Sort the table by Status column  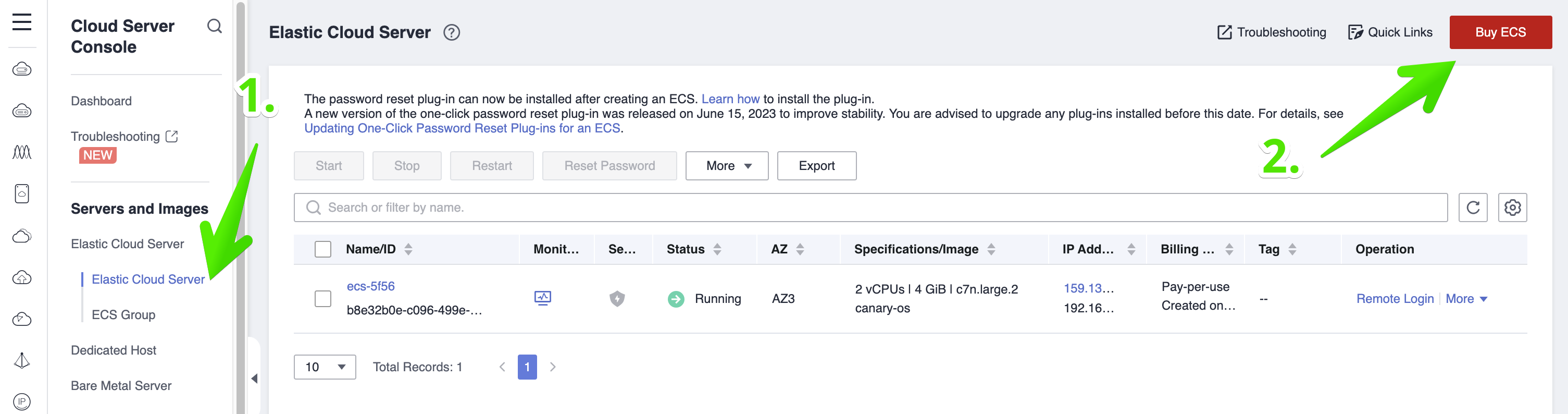pos(717,249)
